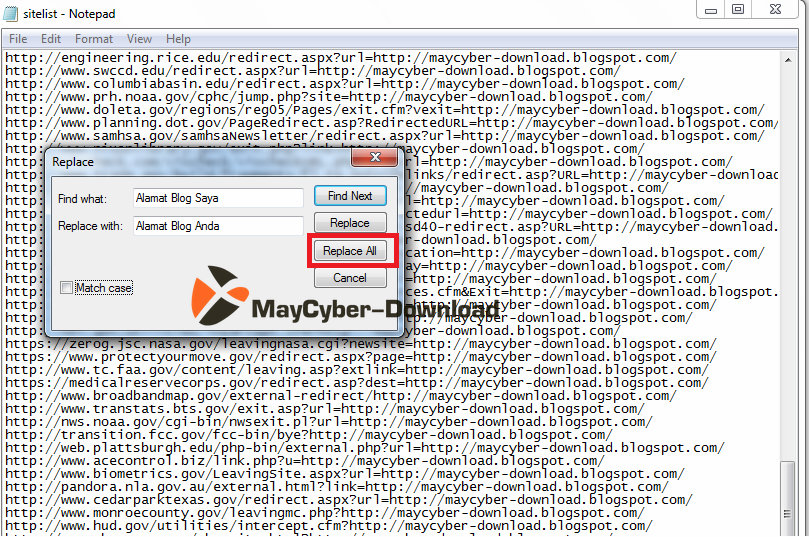Click the www.tc.faa.gov URL line
This screenshot has height=537, width=809.
tap(357, 370)
